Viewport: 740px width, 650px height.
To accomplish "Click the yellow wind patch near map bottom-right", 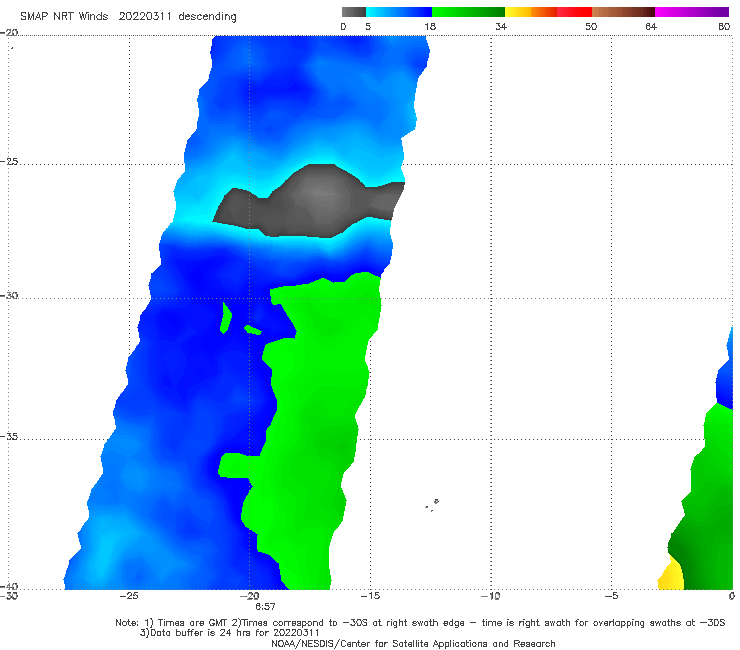I will point(672,575).
